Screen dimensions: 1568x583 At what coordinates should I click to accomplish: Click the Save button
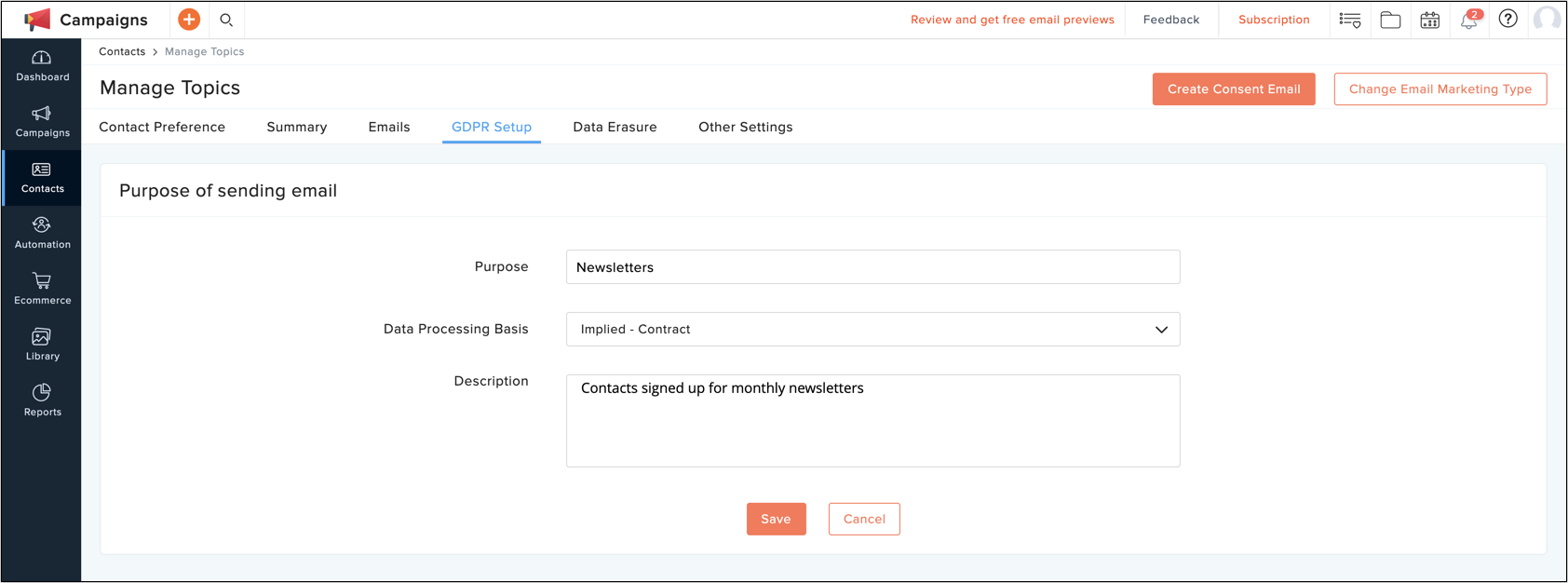point(776,519)
